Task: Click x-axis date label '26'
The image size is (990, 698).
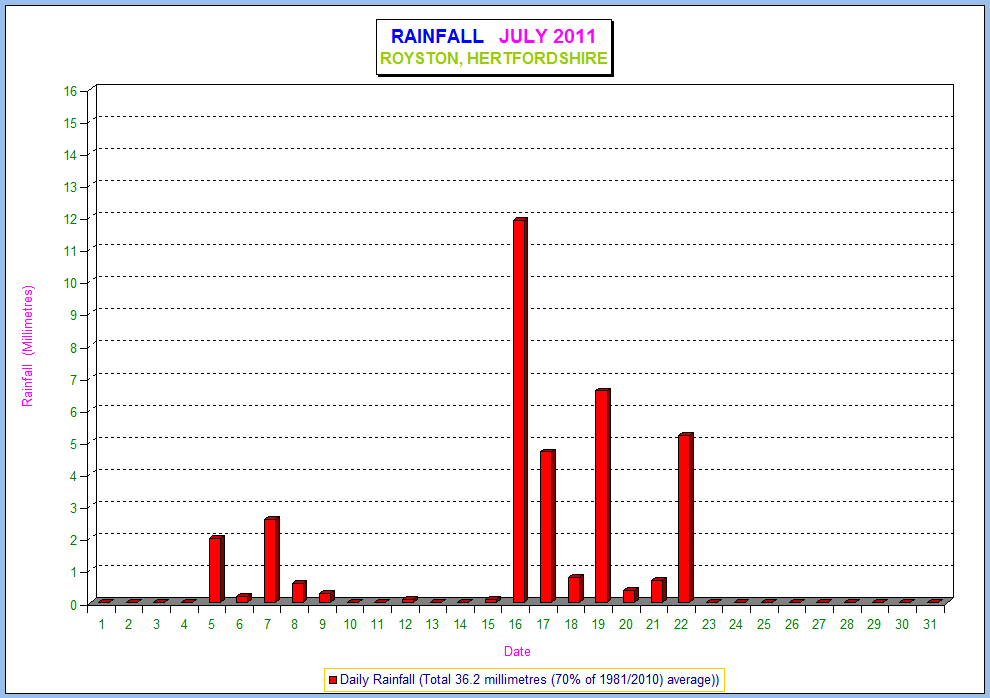Action: click(792, 624)
